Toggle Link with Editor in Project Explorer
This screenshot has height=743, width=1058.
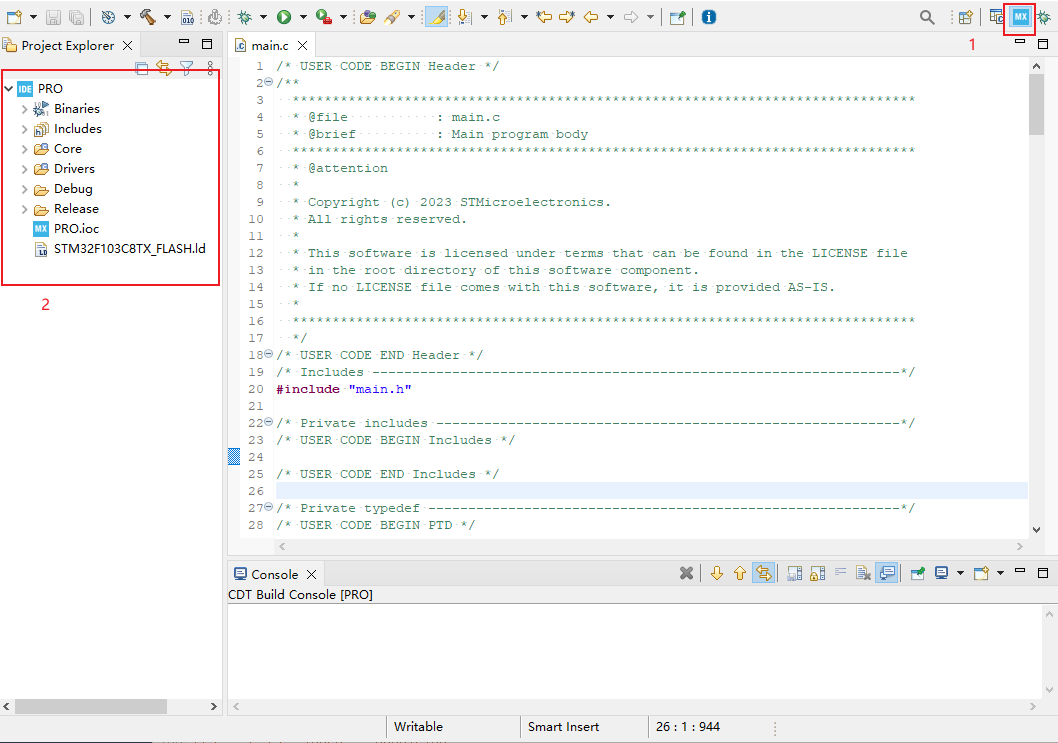[163, 67]
